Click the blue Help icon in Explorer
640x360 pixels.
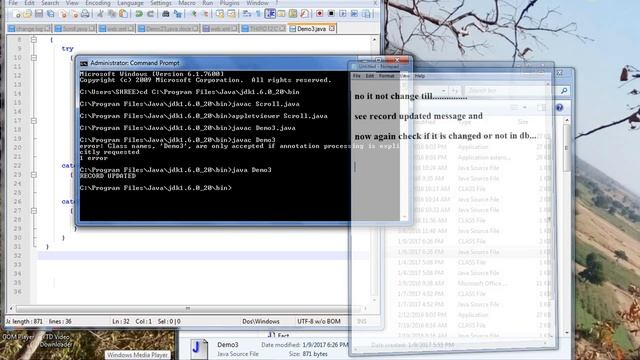tap(560, 108)
